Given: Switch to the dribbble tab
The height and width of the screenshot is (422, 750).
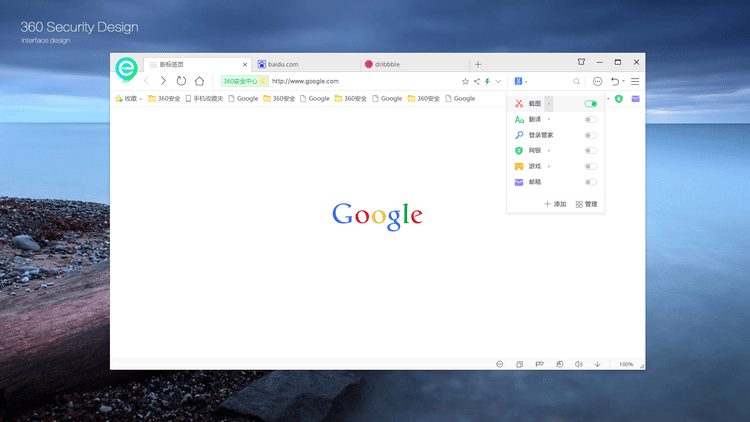Looking at the screenshot, I should (x=410, y=64).
